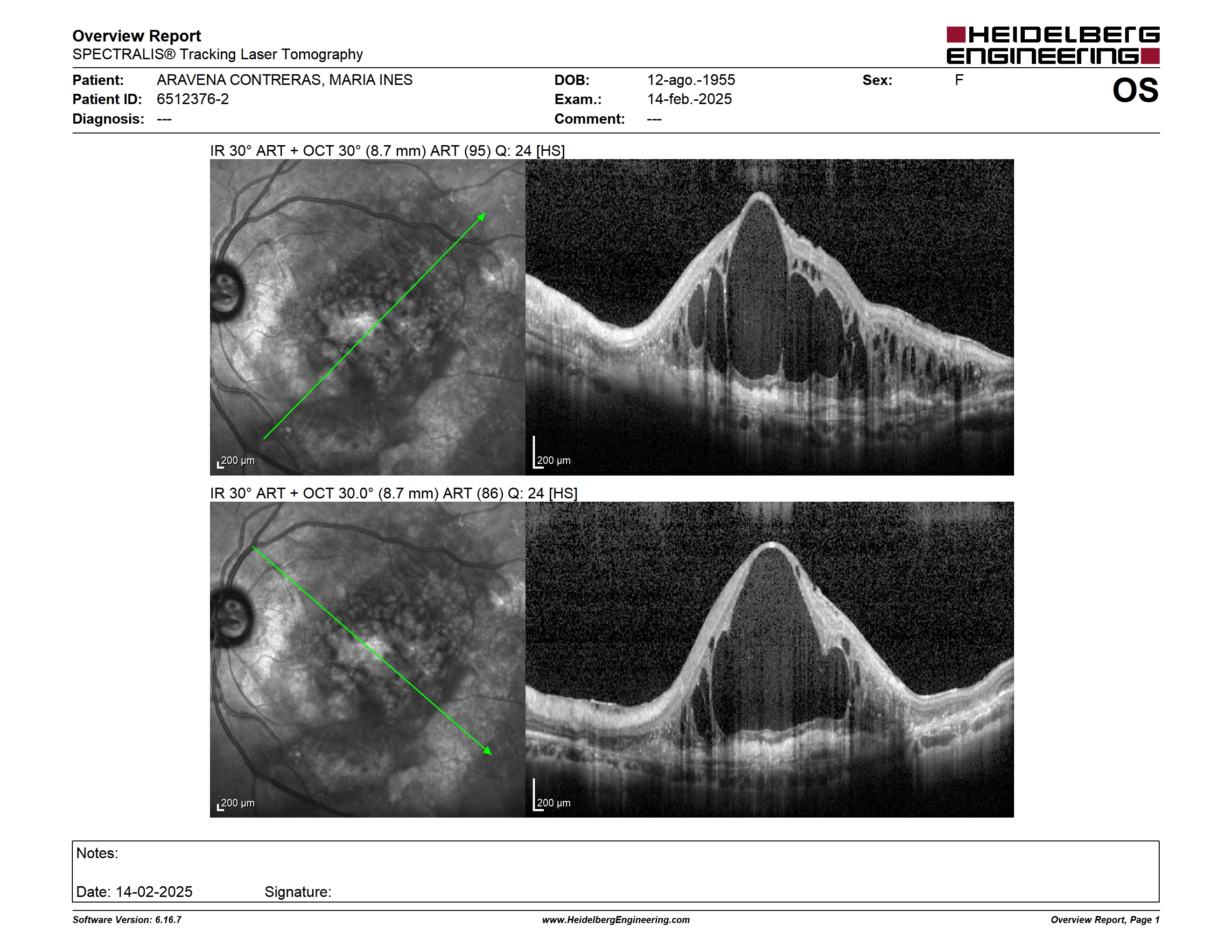1232x952 pixels.
Task: Click the 200 µm scale on top IR image
Action: (236, 462)
